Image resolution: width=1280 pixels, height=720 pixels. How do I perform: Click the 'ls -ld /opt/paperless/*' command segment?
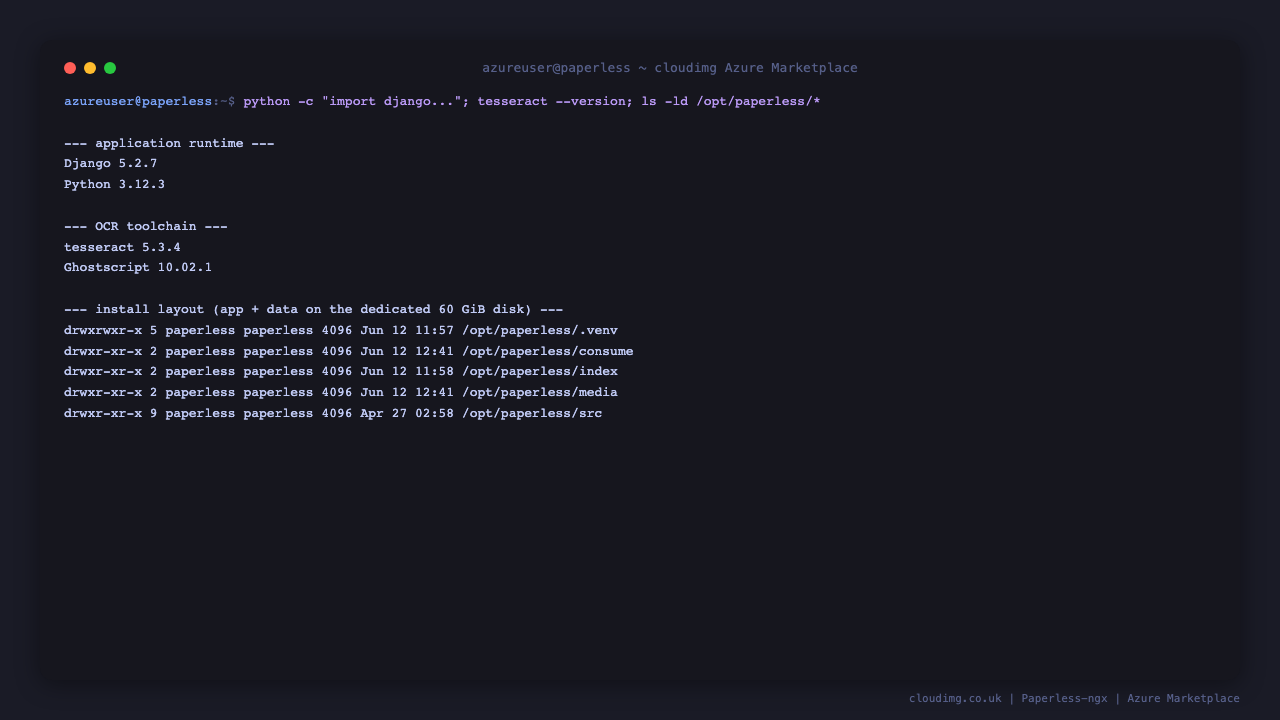731,101
